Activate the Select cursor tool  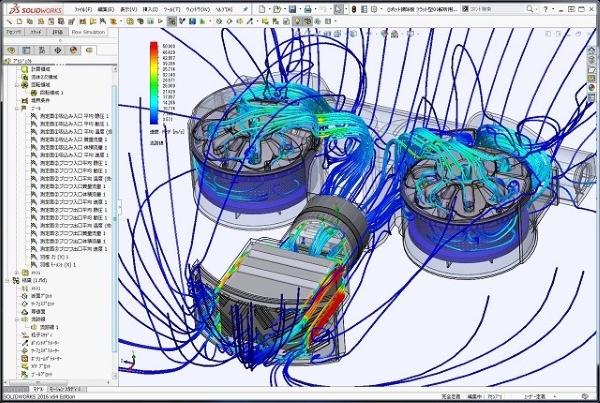click(x=340, y=8)
